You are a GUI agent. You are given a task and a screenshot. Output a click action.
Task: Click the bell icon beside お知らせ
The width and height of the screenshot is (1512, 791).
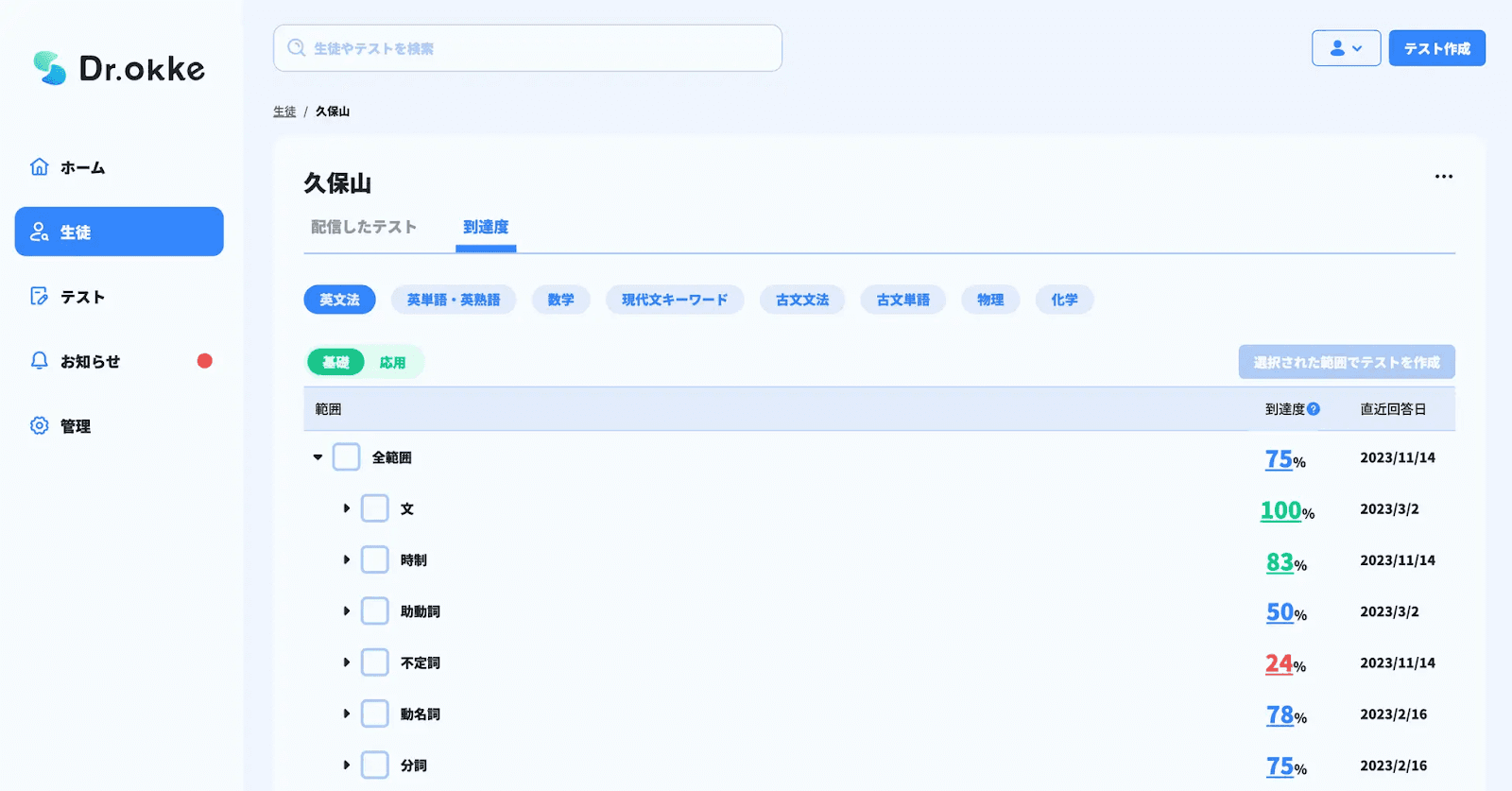(39, 361)
